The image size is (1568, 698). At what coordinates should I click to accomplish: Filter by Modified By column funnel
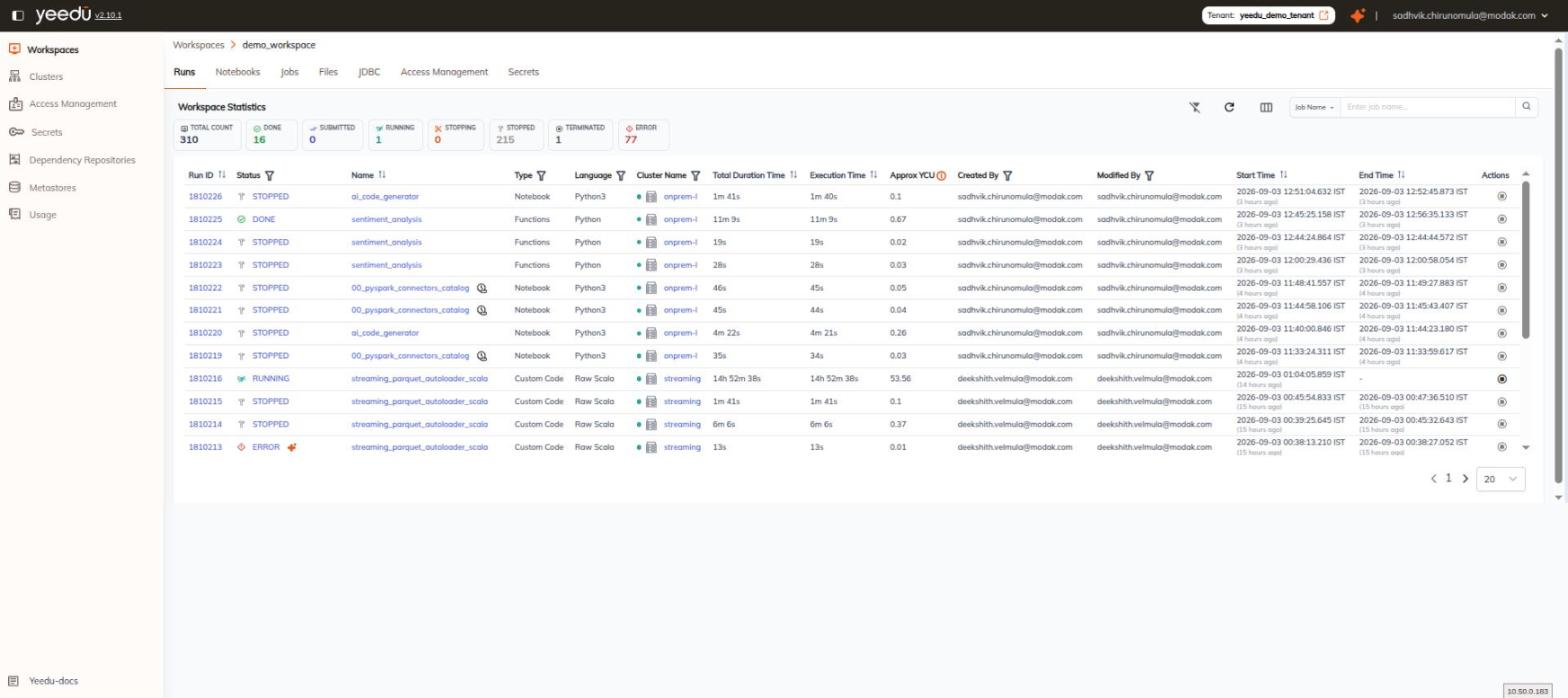(1150, 176)
